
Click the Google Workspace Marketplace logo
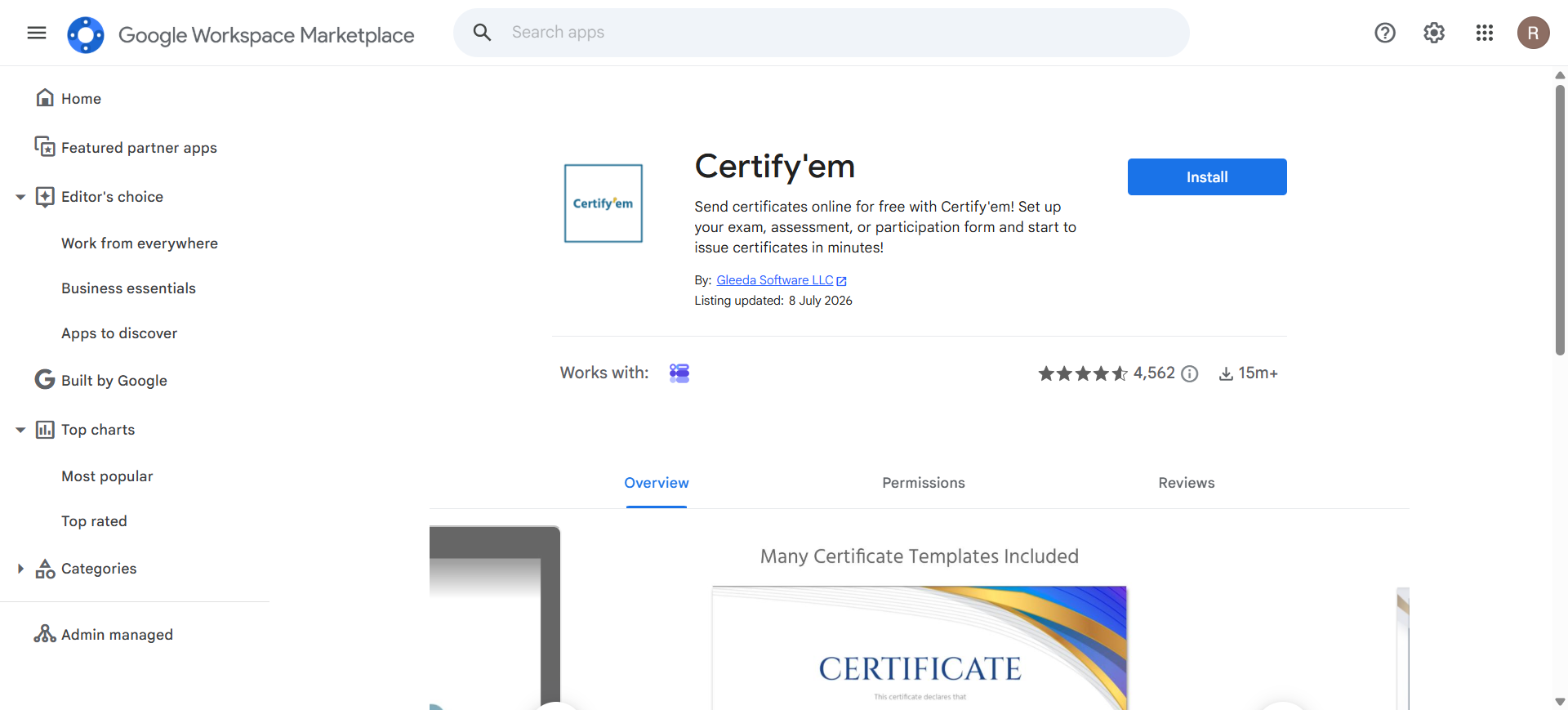(x=86, y=35)
